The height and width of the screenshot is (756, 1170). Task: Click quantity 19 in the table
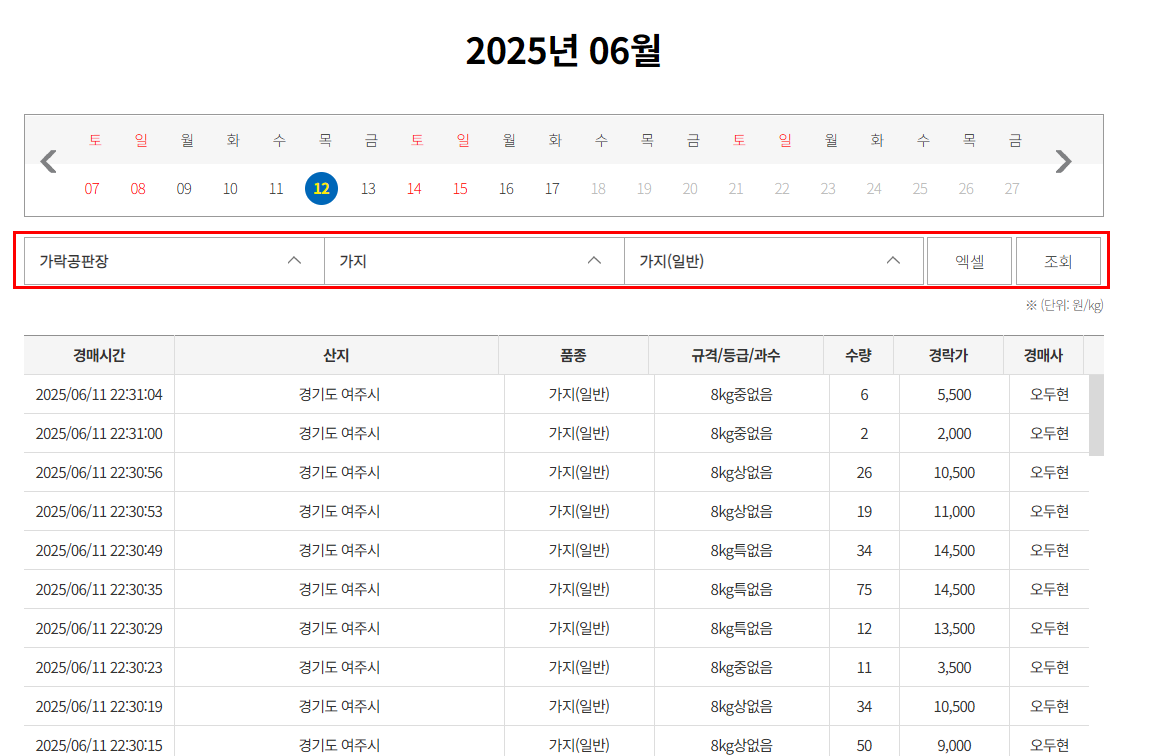[864, 511]
